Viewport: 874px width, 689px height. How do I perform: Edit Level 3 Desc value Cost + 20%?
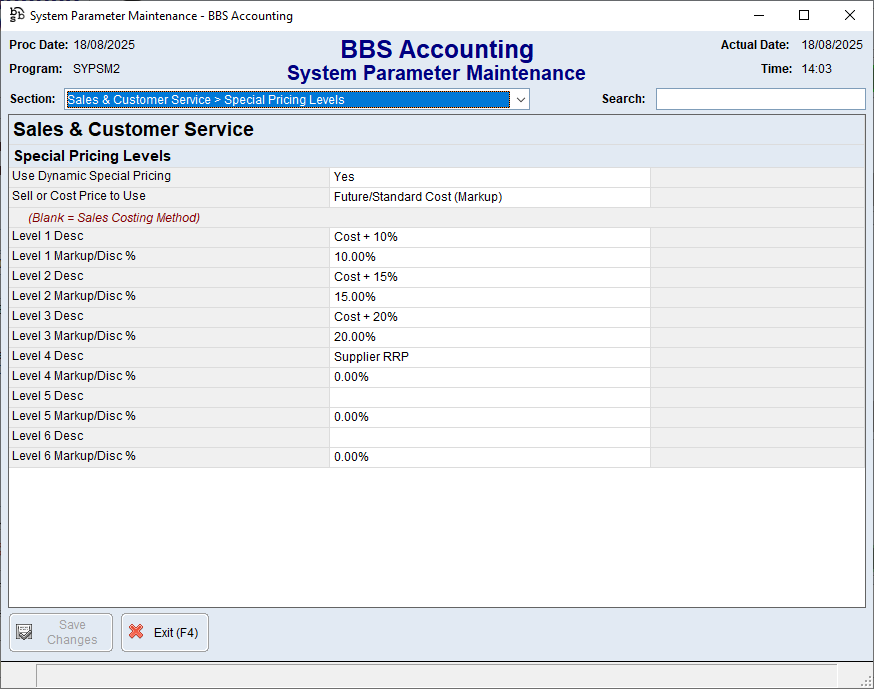point(489,317)
